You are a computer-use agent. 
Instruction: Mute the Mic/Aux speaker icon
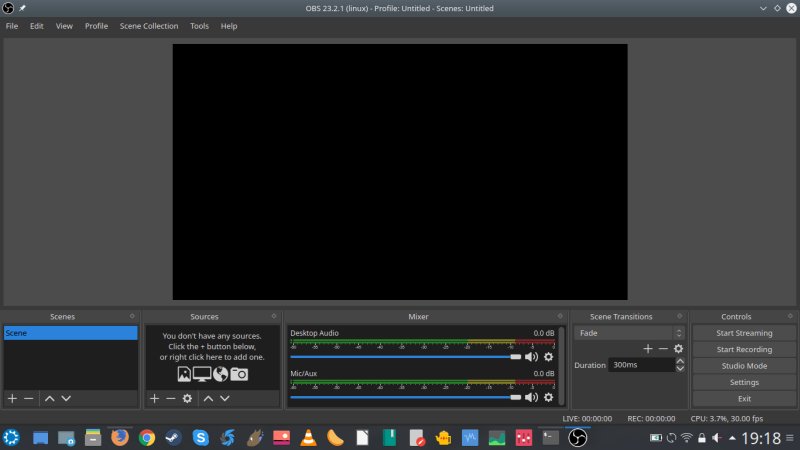pyautogui.click(x=531, y=397)
